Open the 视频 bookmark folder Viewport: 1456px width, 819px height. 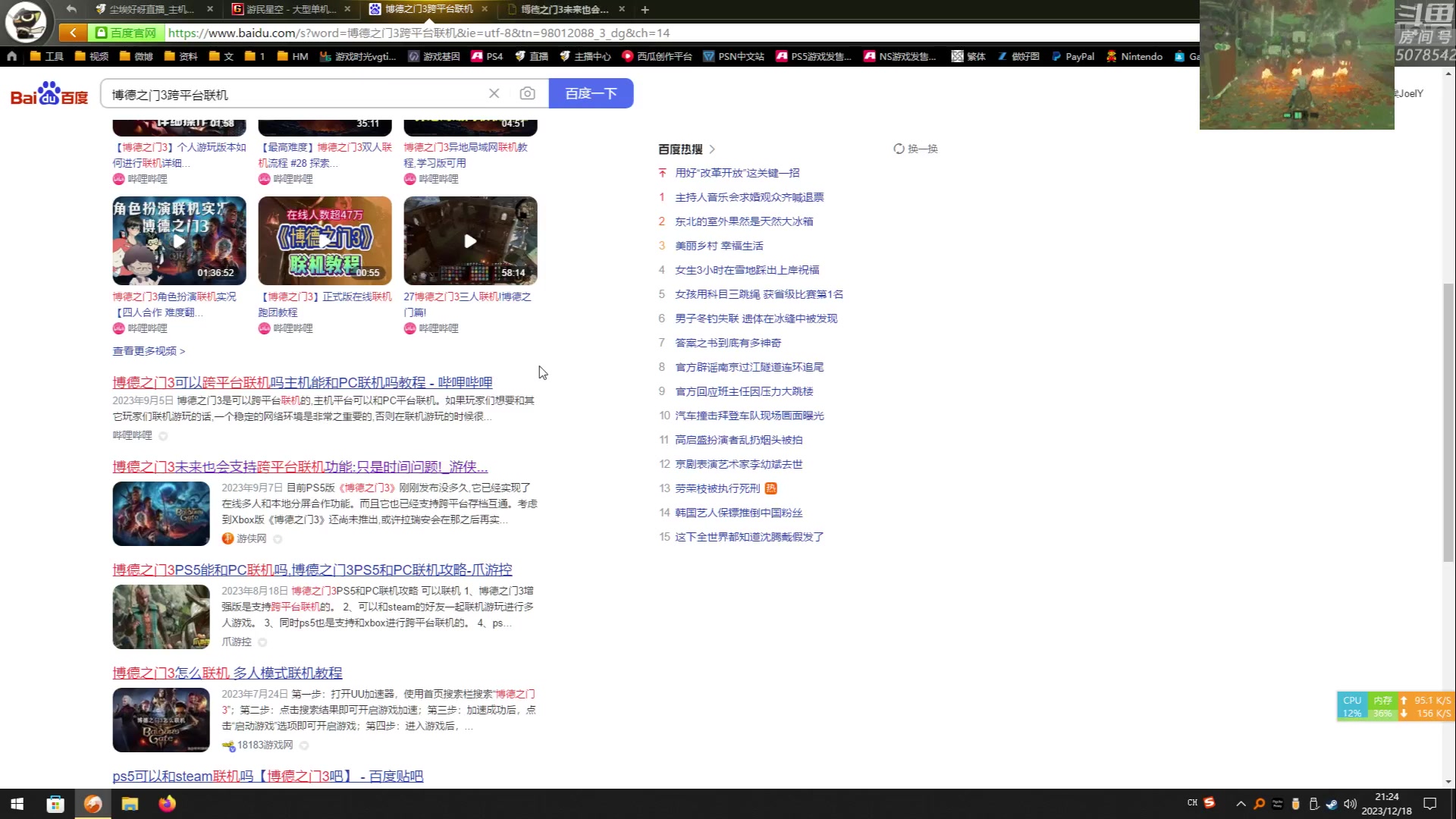click(x=91, y=56)
